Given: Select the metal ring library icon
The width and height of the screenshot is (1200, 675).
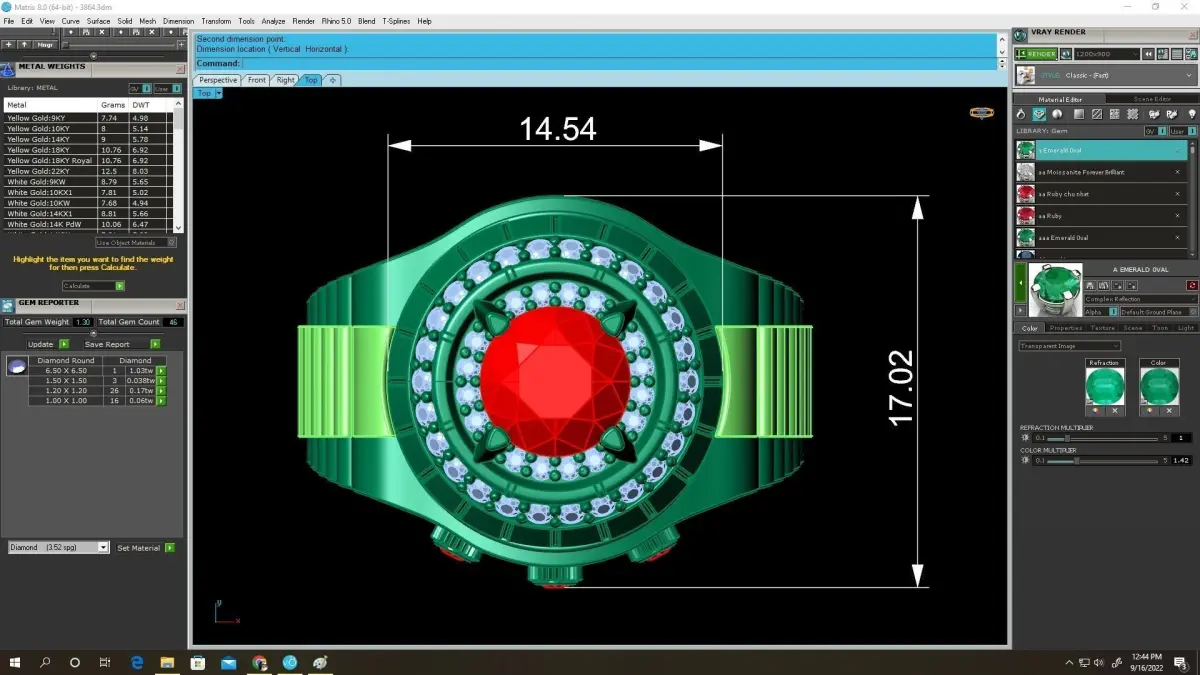Looking at the screenshot, I should click(x=1021, y=114).
